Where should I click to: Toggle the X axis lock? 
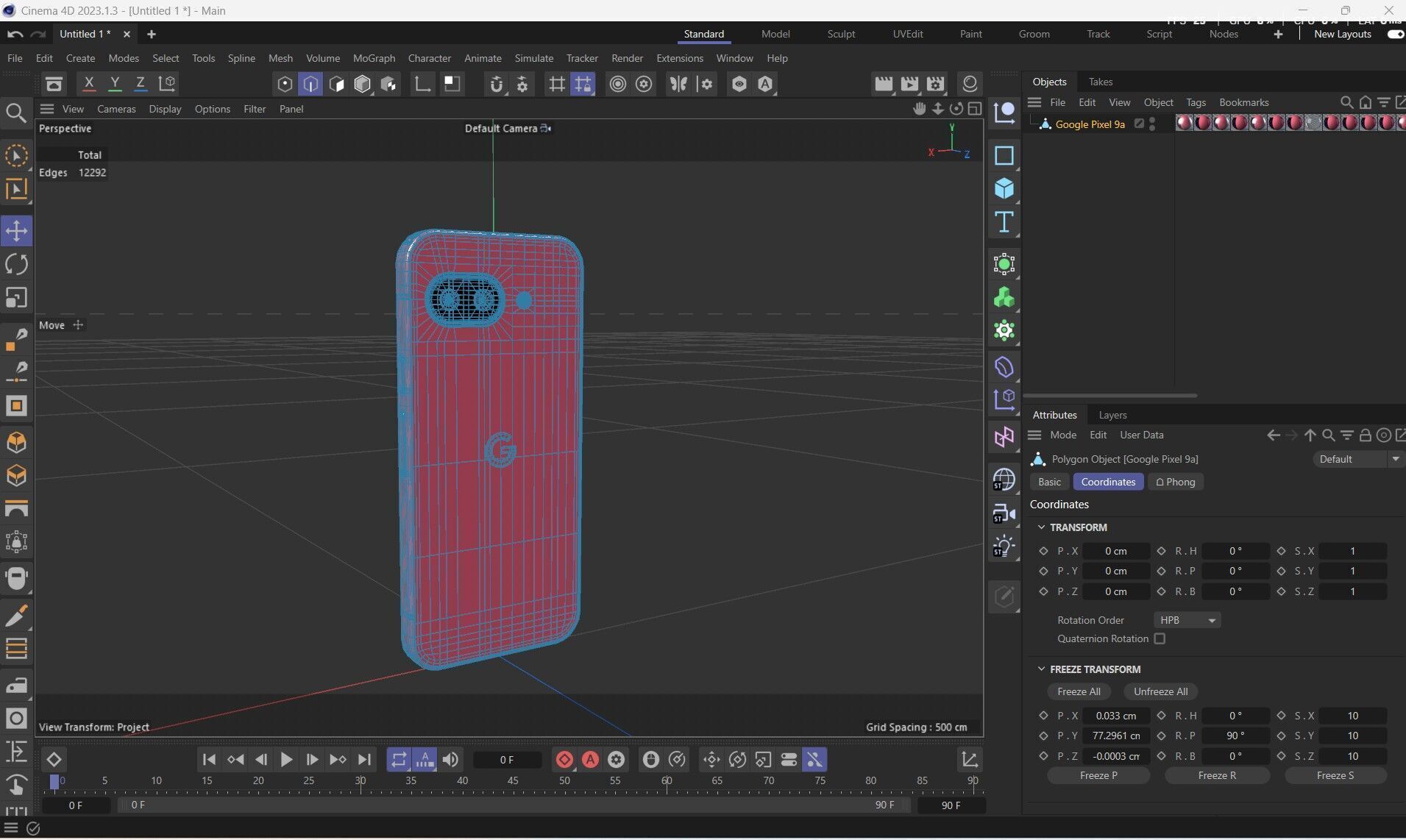89,84
